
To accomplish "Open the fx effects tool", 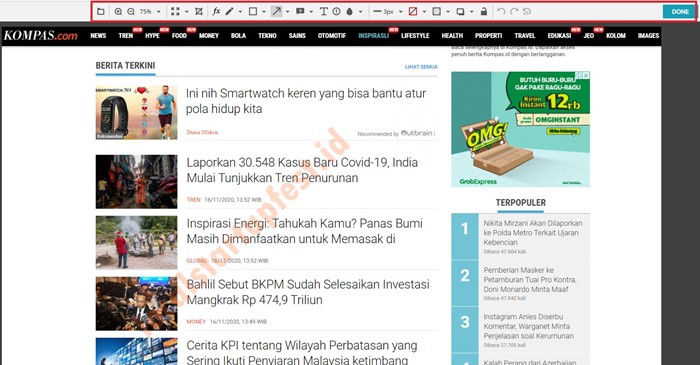I will click(216, 12).
